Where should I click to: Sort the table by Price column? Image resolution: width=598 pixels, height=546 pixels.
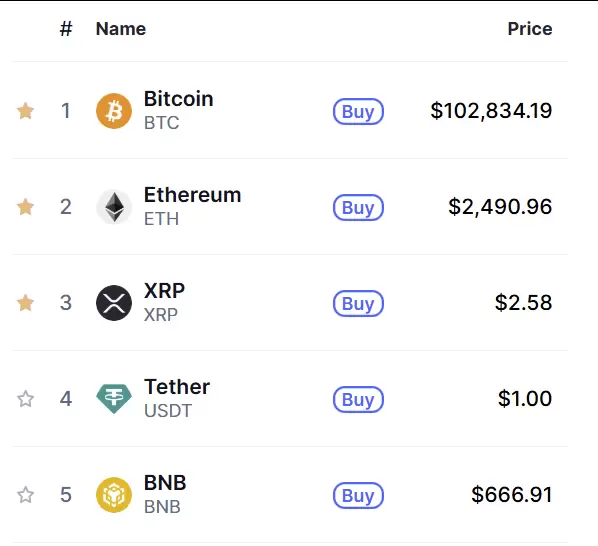coord(530,29)
